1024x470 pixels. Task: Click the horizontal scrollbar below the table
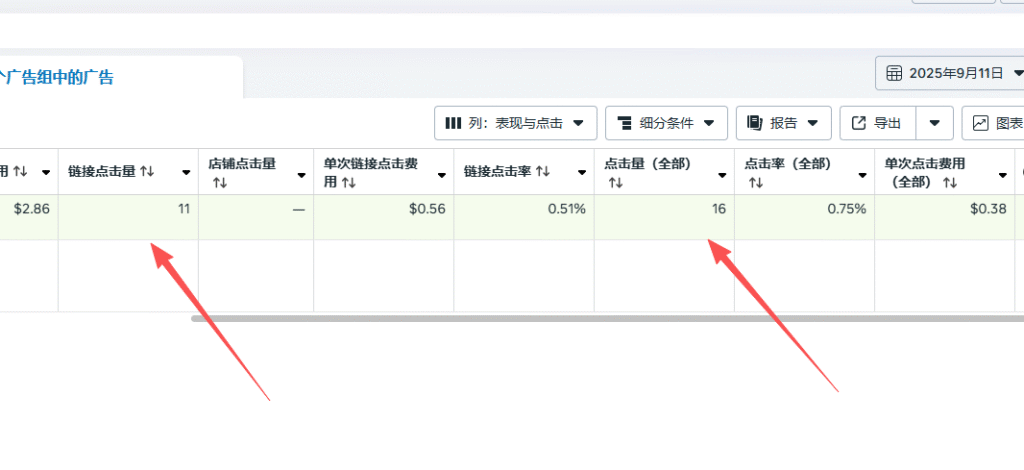point(600,318)
